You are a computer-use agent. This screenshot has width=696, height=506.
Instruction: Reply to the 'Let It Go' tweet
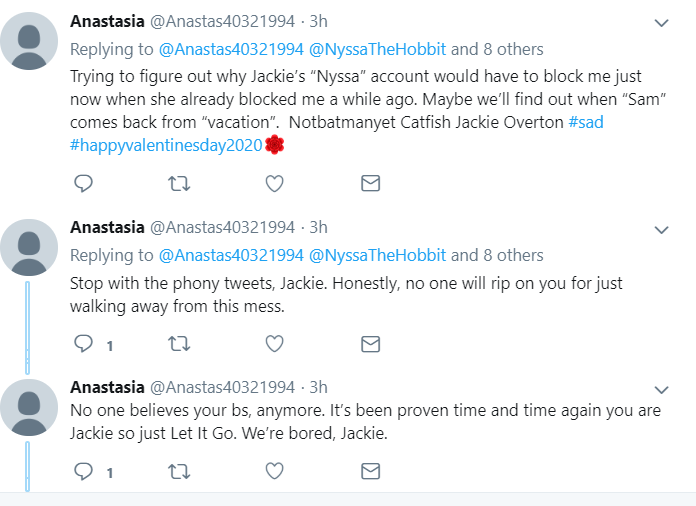[83, 471]
